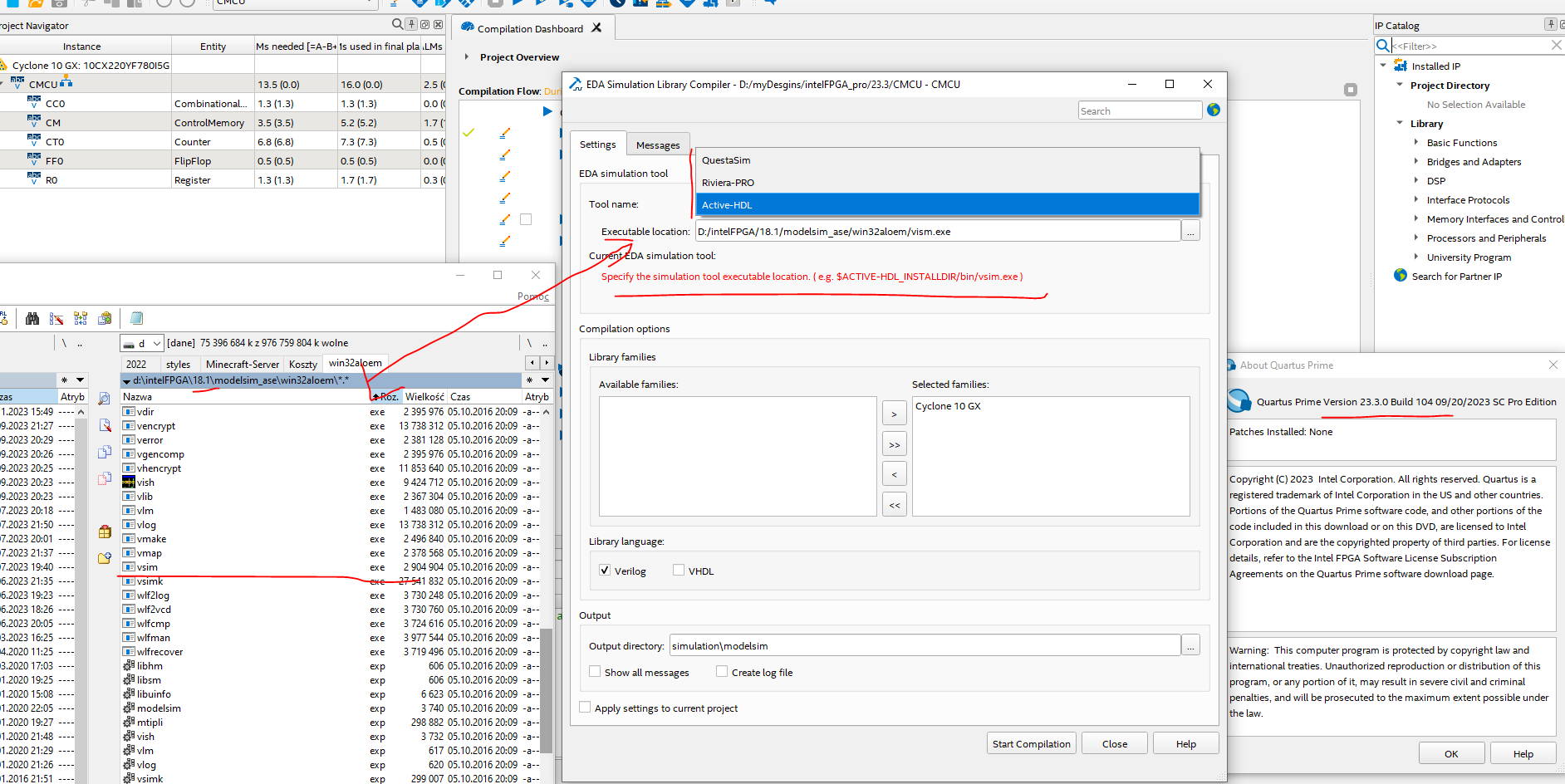Switch to the Messages tab
The image size is (1565, 784).
[x=658, y=144]
